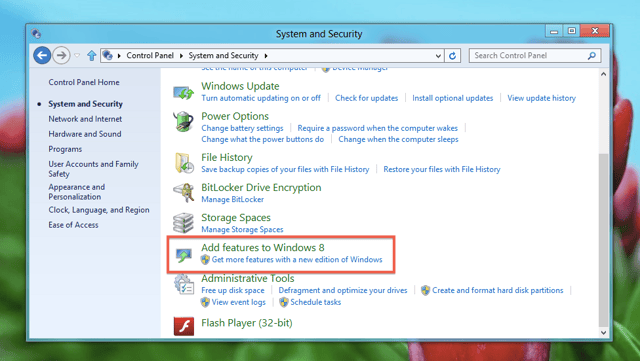The width and height of the screenshot is (640, 361).
Task: Click Check for updates link
Action: tap(367, 98)
